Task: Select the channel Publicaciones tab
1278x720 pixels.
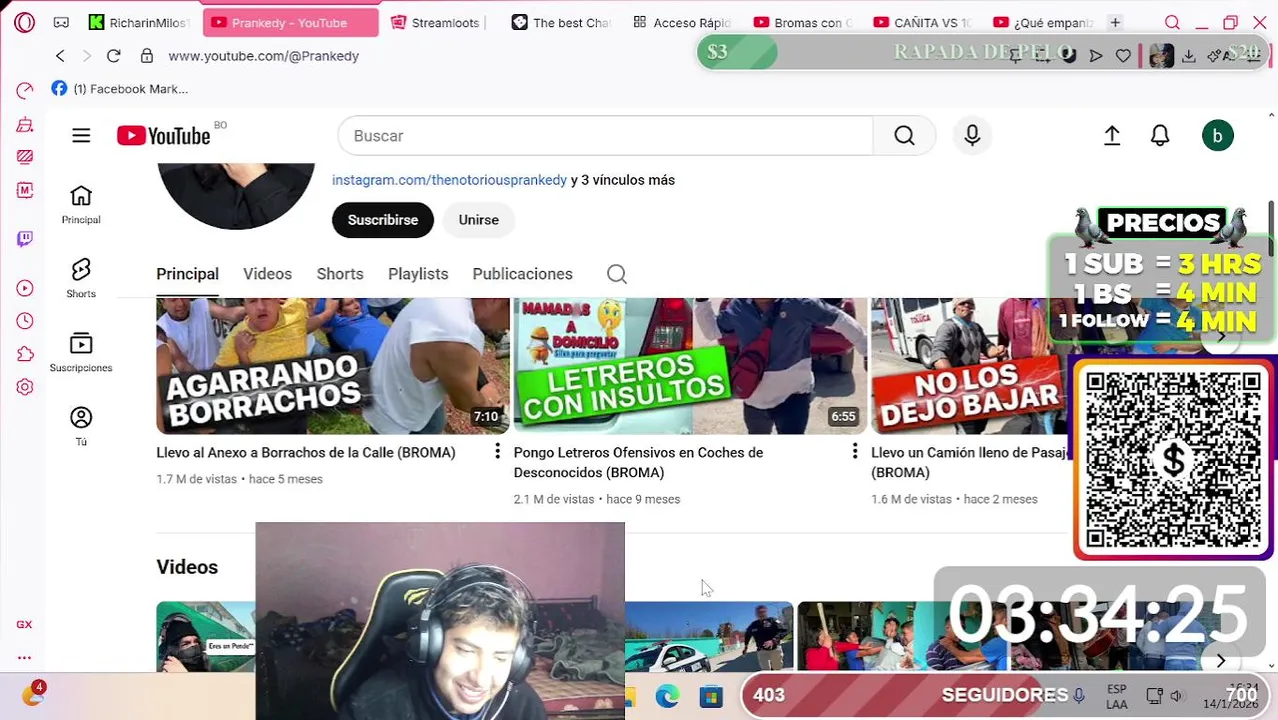Action: tap(522, 274)
